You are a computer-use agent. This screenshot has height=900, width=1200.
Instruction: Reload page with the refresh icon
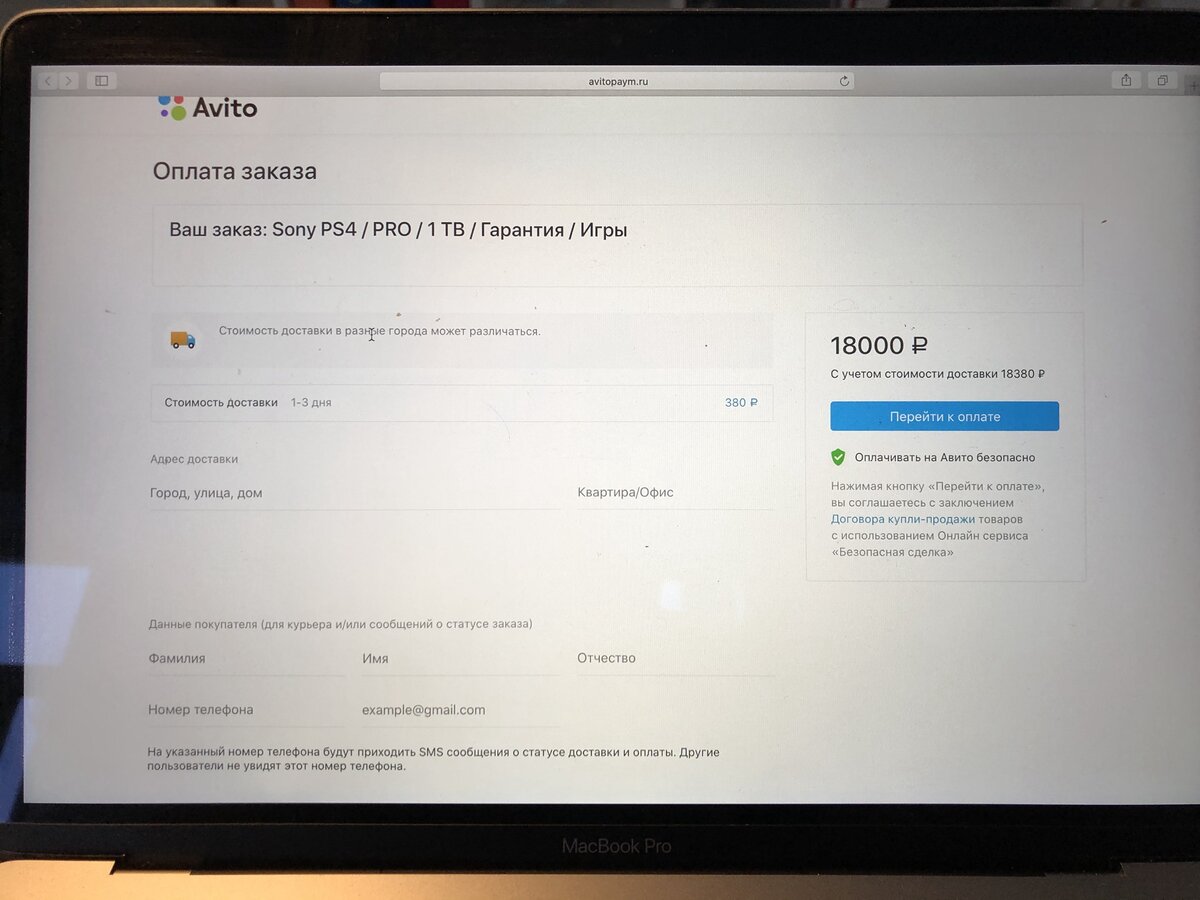pyautogui.click(x=844, y=81)
